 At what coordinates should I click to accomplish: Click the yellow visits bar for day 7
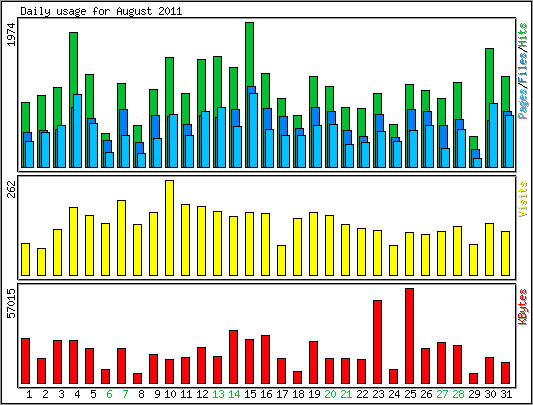point(121,238)
